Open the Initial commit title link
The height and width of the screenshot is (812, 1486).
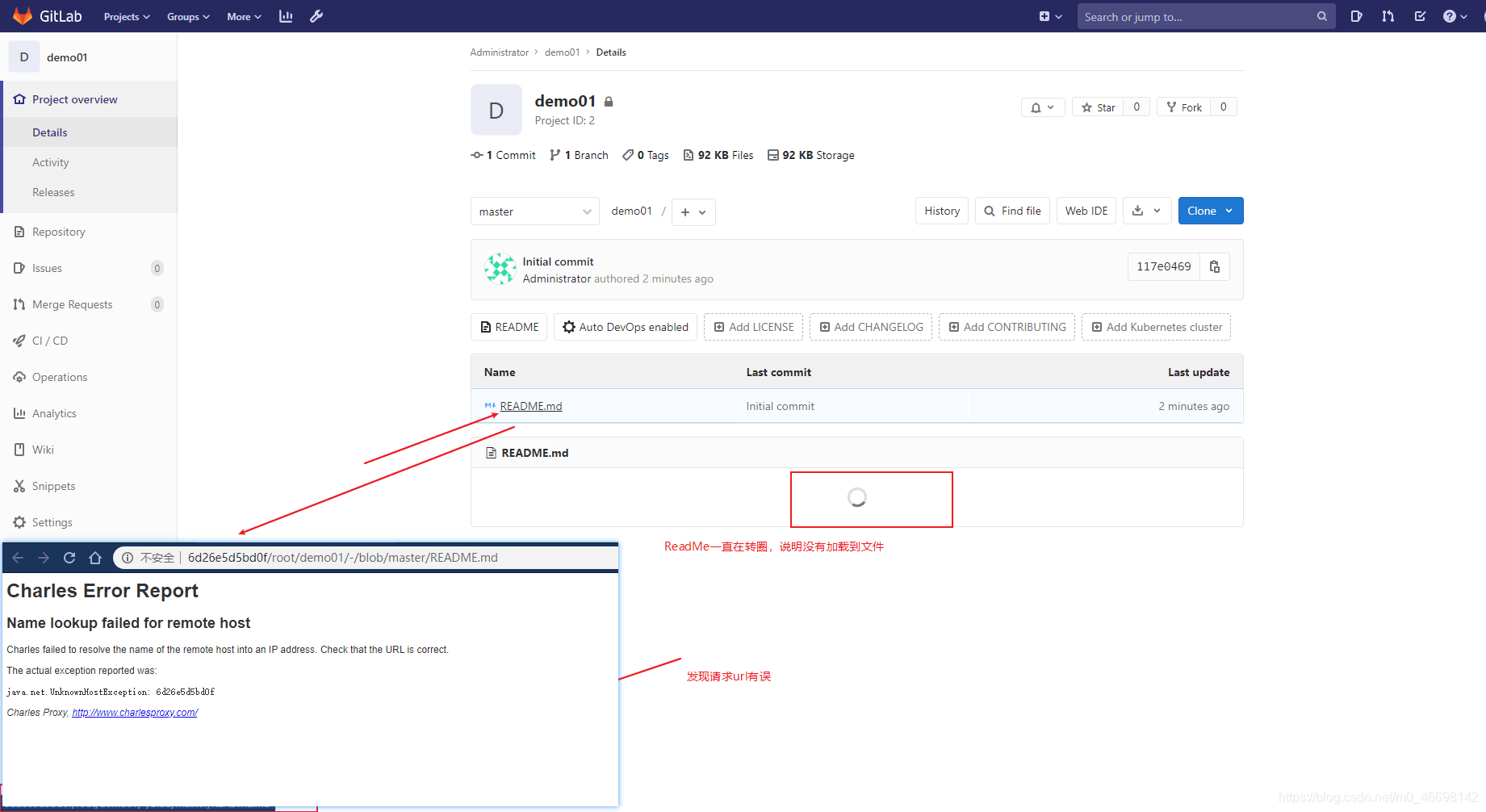pos(558,262)
